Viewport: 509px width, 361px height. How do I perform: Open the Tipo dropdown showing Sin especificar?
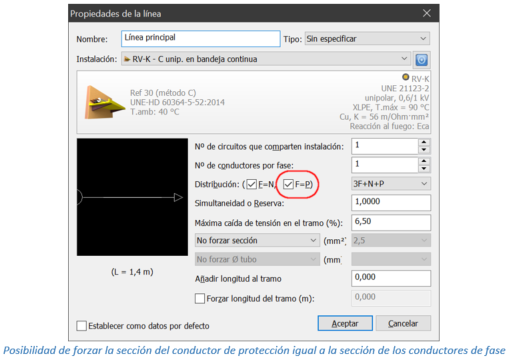click(367, 39)
